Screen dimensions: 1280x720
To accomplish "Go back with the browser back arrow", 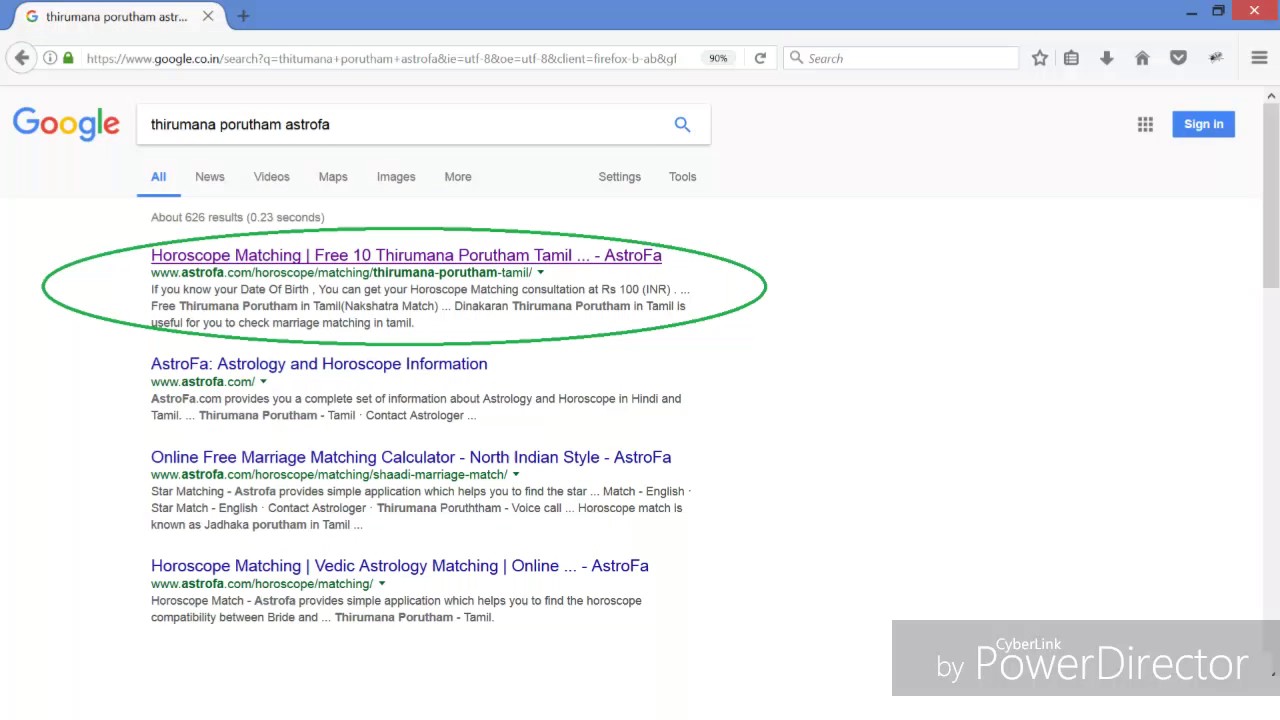I will tap(22, 58).
